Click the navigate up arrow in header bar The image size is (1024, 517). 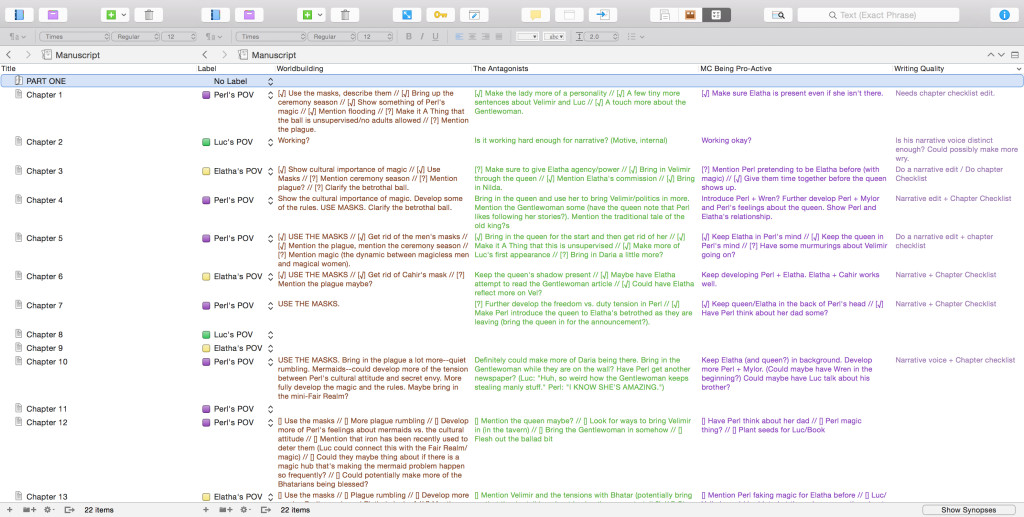click(991, 55)
